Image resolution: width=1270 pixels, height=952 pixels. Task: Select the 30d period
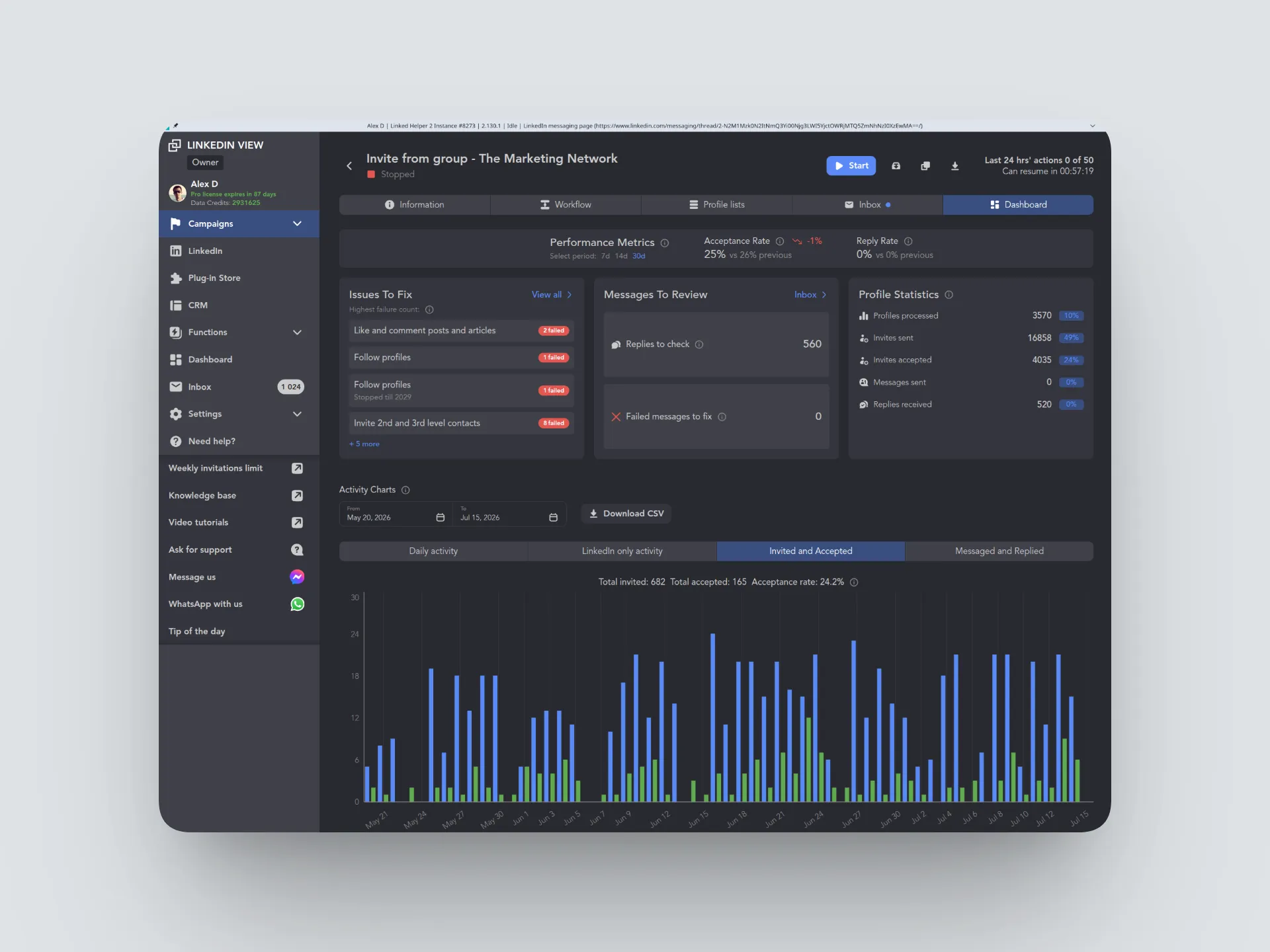tap(638, 256)
